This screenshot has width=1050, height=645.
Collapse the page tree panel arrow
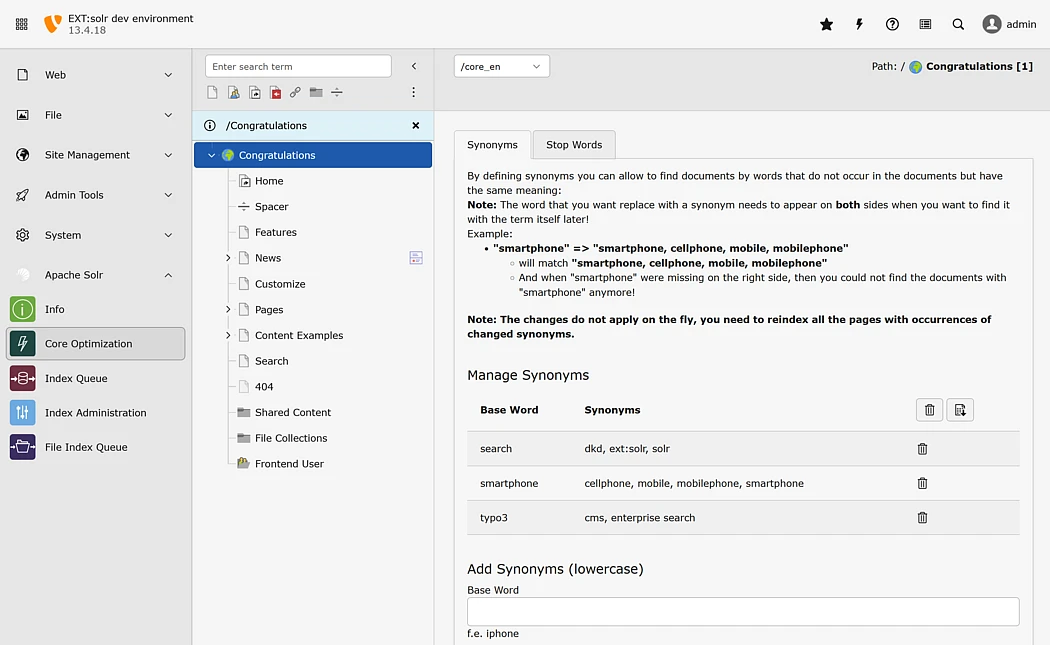pyautogui.click(x=414, y=66)
